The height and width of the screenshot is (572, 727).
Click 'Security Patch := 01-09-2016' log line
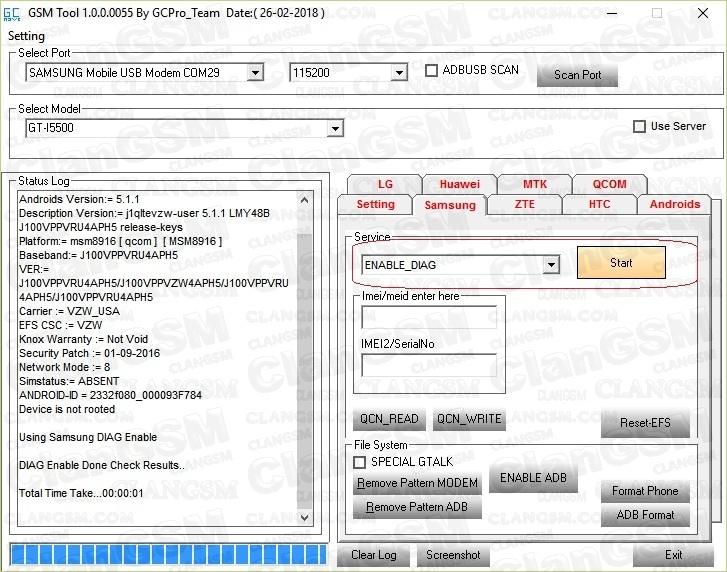(89, 353)
